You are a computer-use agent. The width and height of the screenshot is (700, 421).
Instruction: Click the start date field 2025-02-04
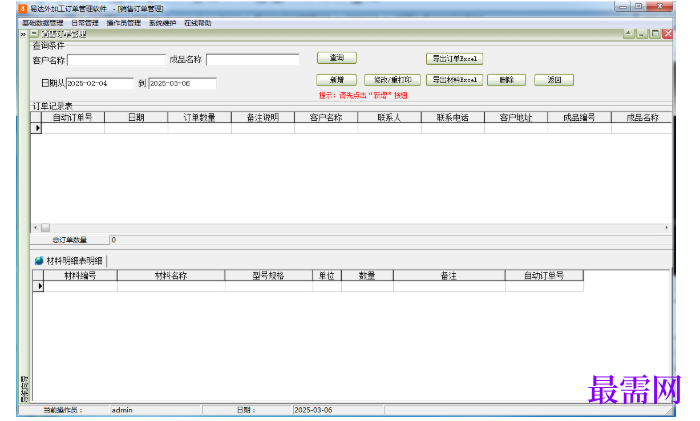[x=100, y=83]
